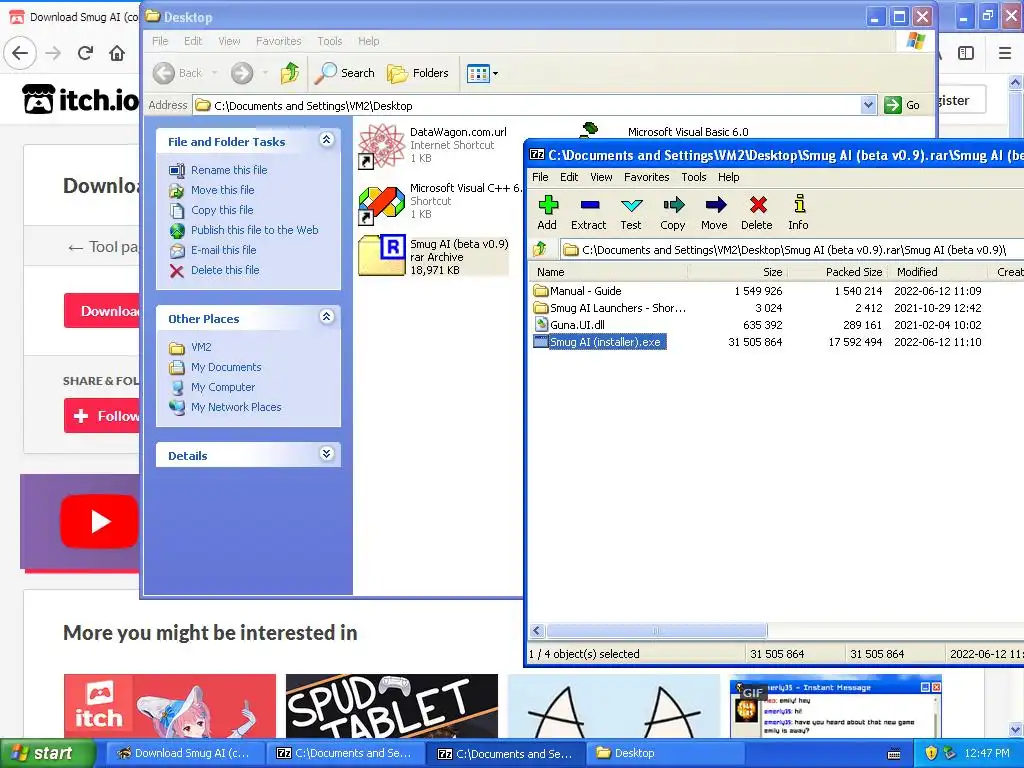Viewport: 1024px width, 768px height.
Task: Click the browser reload button
Action: [x=85, y=53]
